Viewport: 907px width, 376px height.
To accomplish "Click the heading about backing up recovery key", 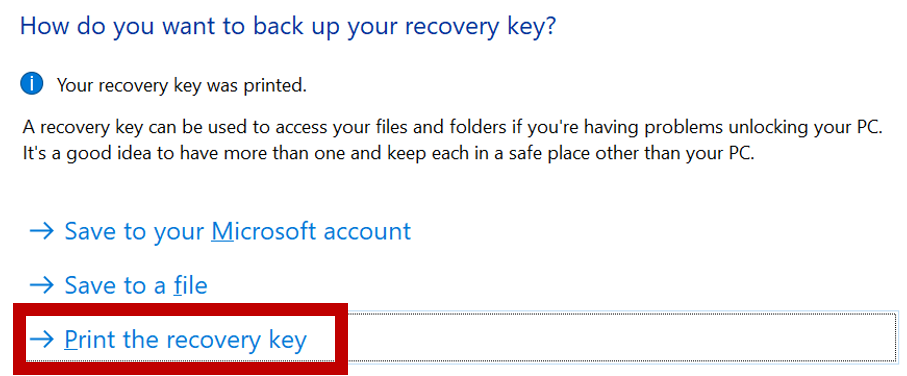I will click(x=288, y=28).
